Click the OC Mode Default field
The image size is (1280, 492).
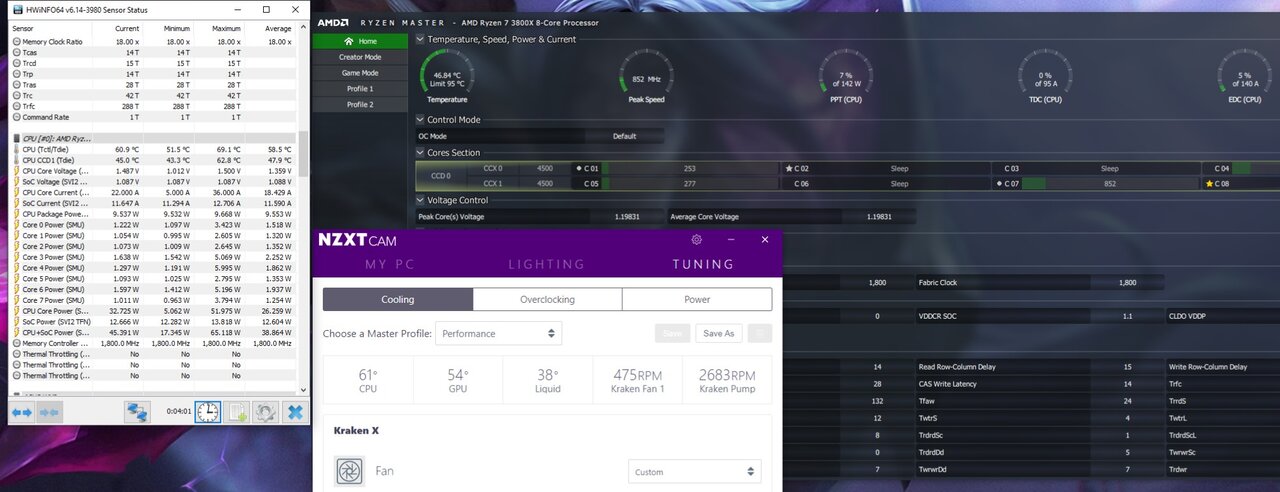pos(624,136)
